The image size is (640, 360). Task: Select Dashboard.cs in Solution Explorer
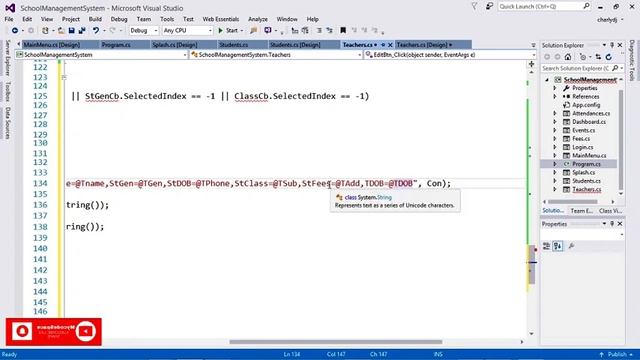589,122
